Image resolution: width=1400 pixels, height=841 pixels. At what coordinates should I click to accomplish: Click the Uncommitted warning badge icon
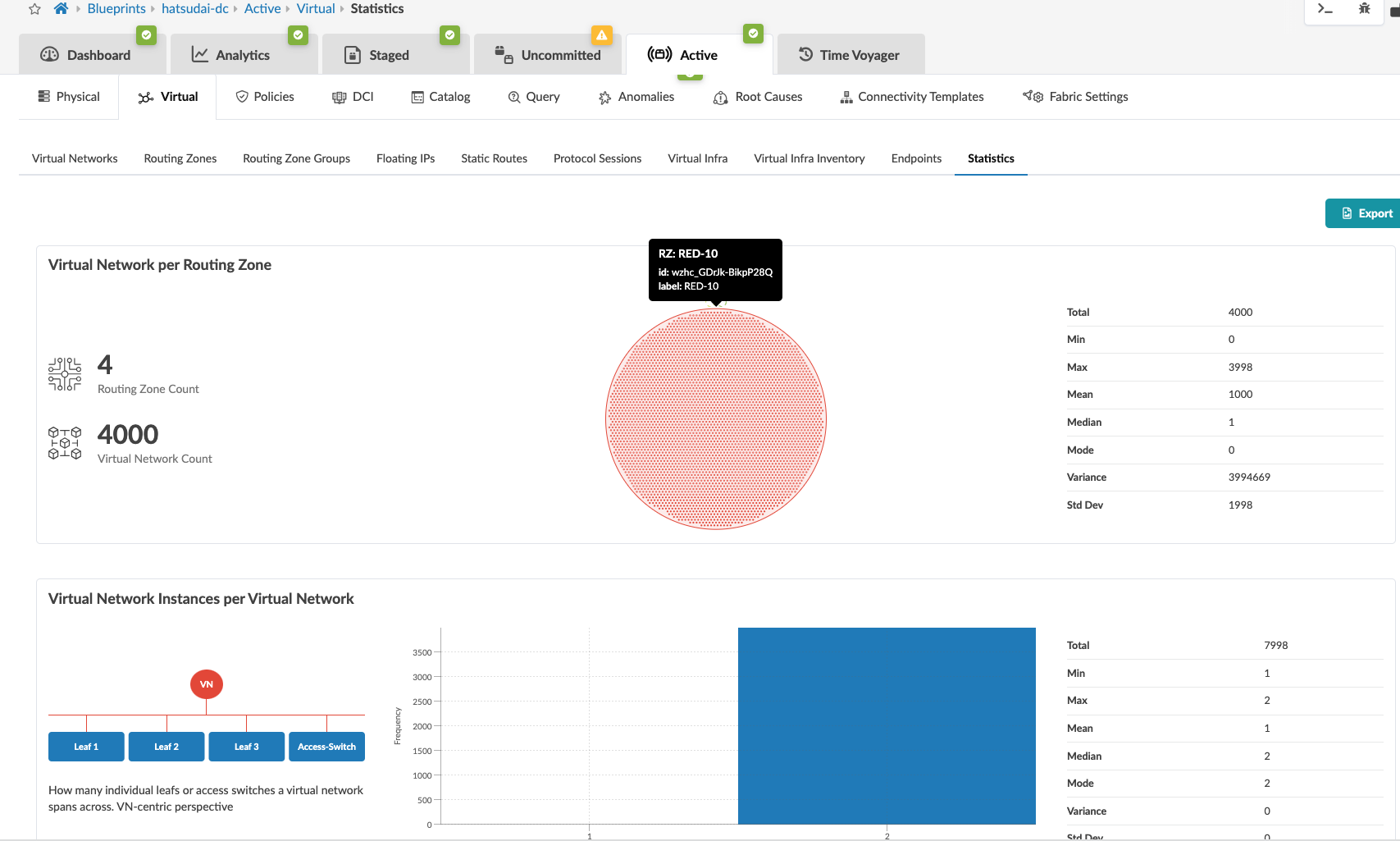601,35
